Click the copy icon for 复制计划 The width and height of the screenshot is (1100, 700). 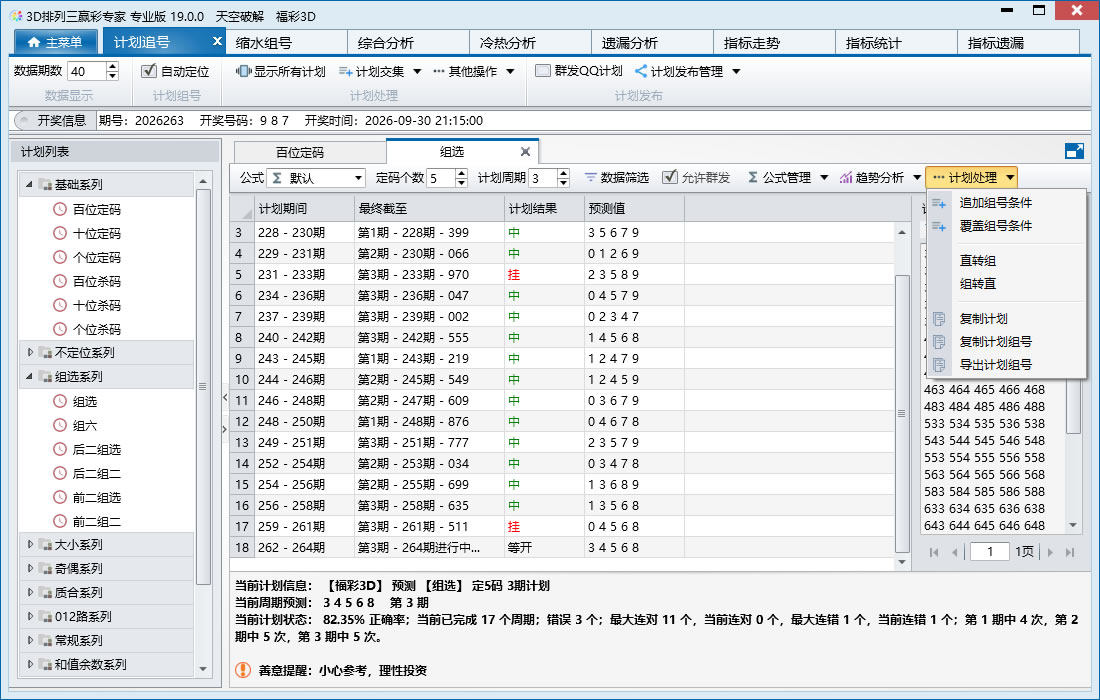pyautogui.click(x=939, y=318)
